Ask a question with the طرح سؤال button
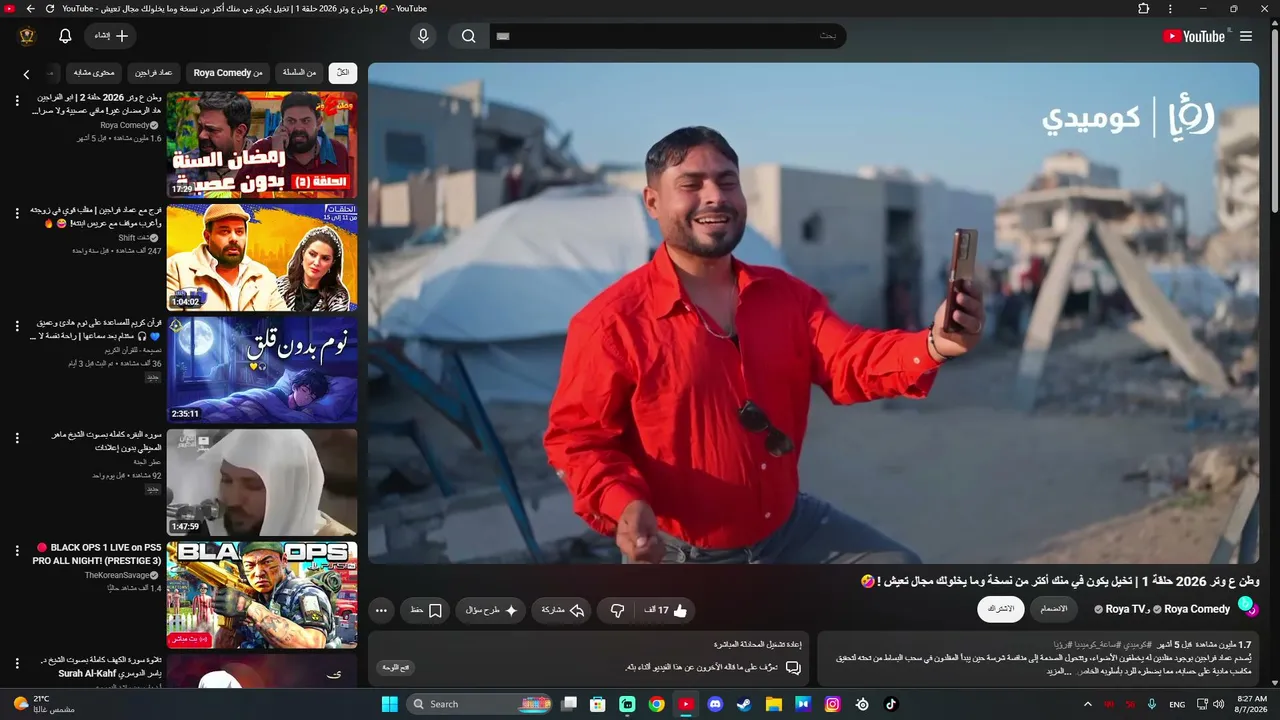The image size is (1280, 720). pyautogui.click(x=491, y=610)
